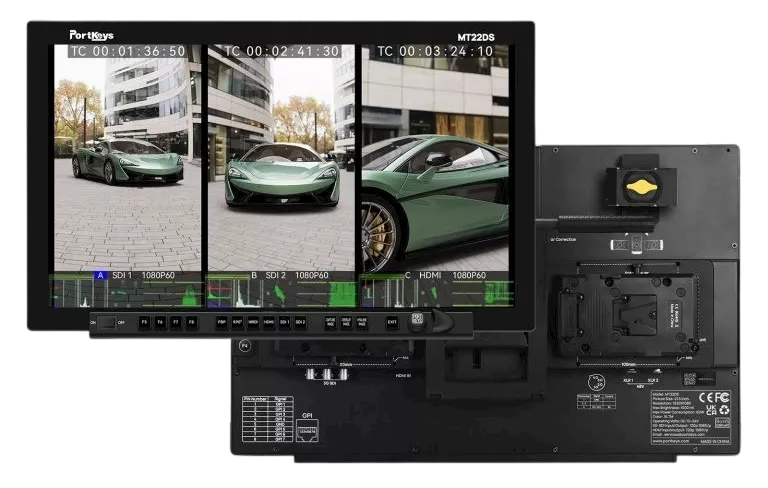Click the TC 00:03:24:10 timecode
The width and height of the screenshot is (768, 488).
(x=434, y=51)
